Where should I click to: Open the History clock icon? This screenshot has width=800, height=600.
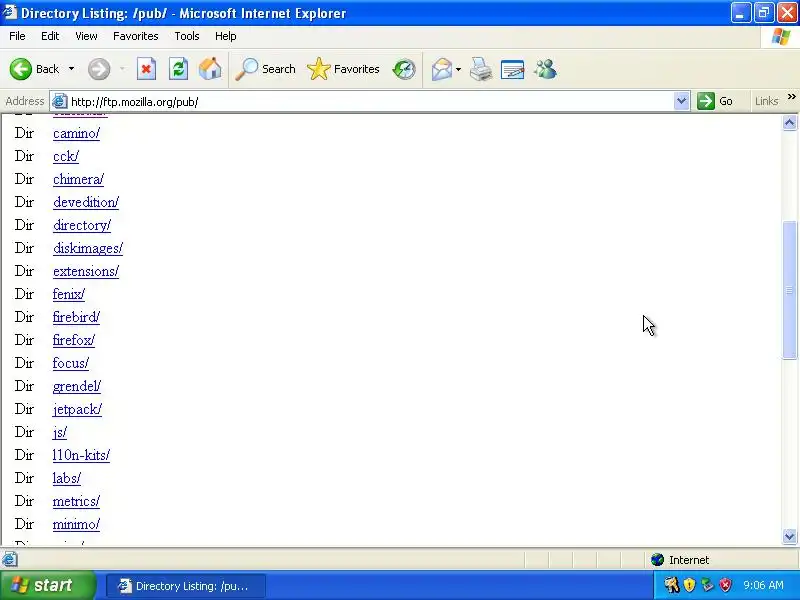click(404, 69)
